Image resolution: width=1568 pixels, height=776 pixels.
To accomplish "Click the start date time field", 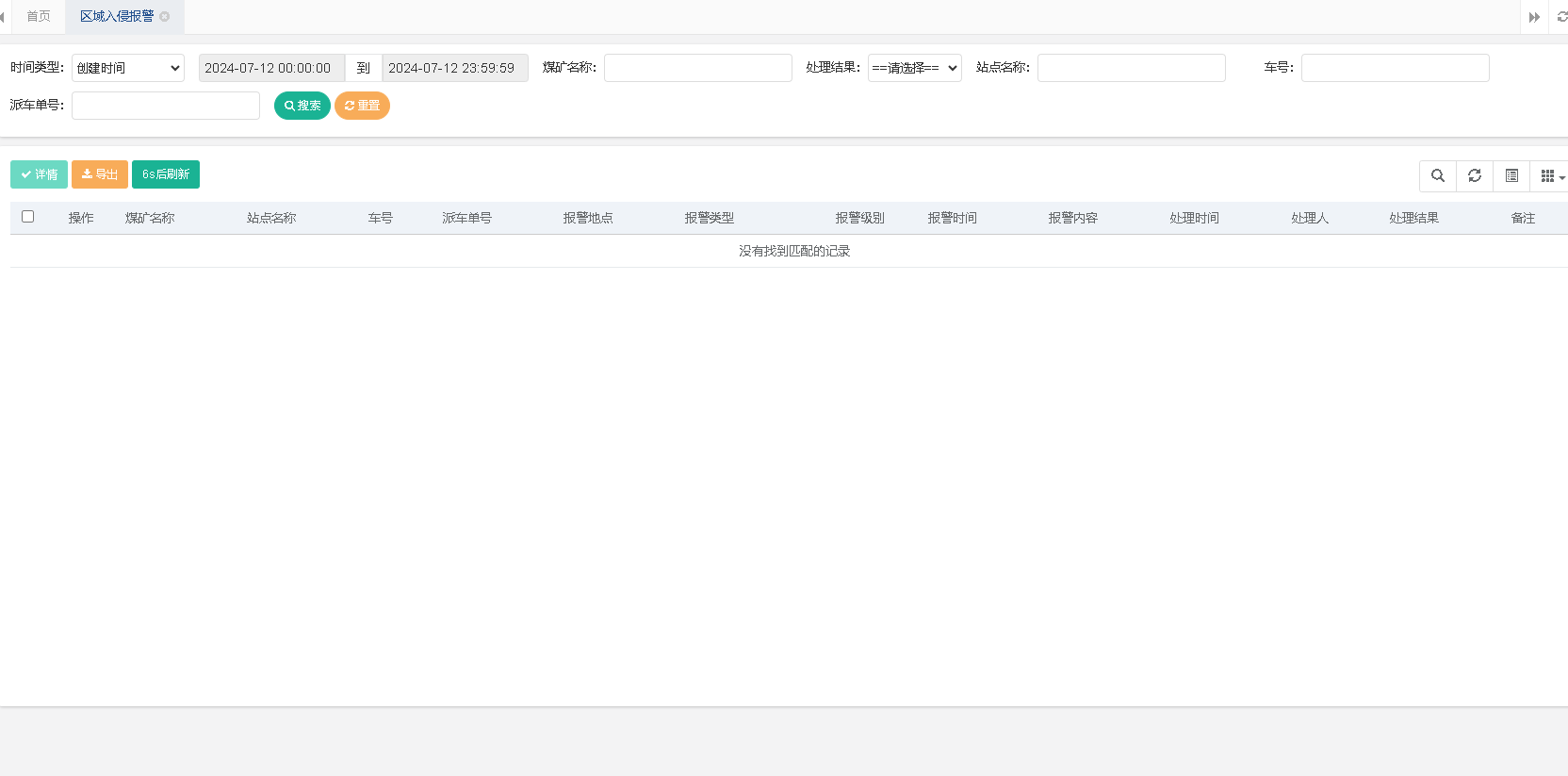I will tap(270, 68).
